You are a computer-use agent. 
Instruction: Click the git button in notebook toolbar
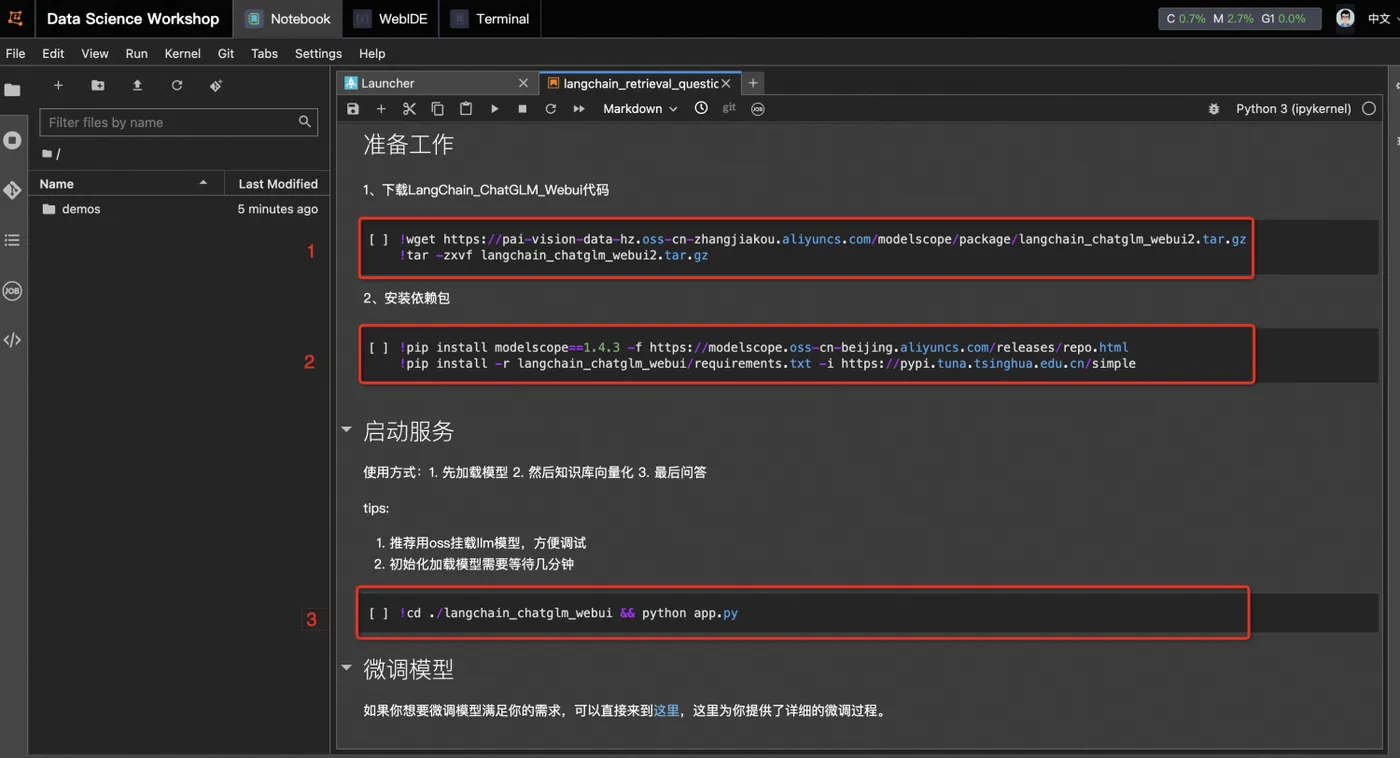click(729, 108)
